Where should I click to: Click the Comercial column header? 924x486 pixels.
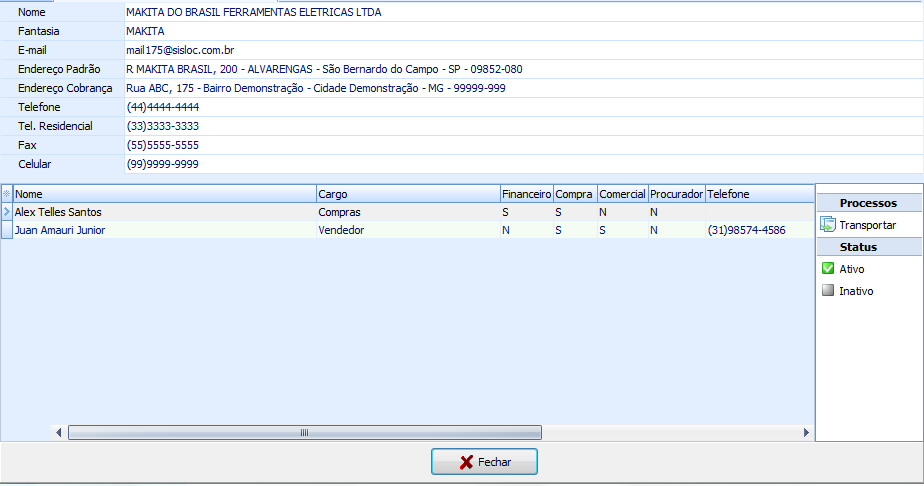pyautogui.click(x=622, y=194)
